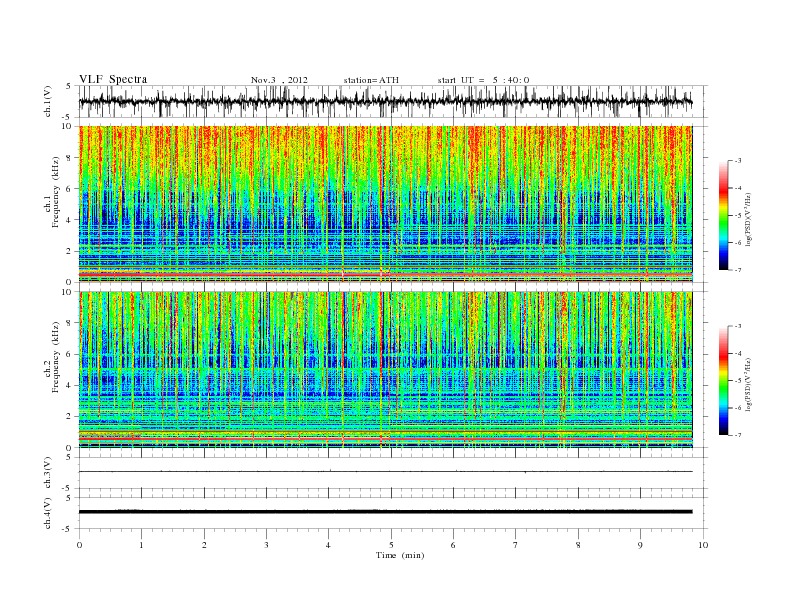Click the ch.1 spectrogram color bar
Screen dimensions: 792x612
pos(723,215)
